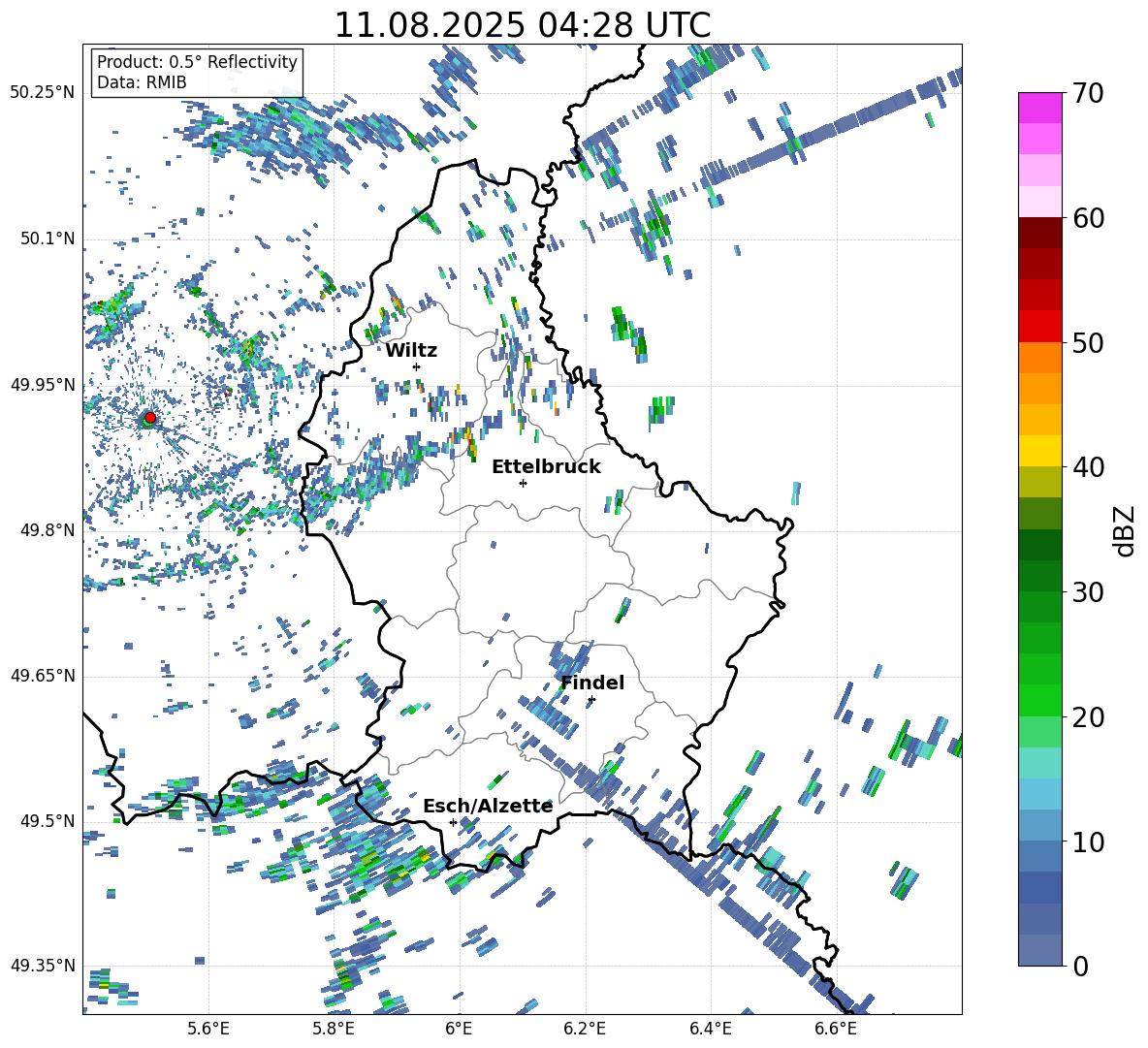Click the 10 tick label on colorbar
This screenshot has width=1148, height=1048.
[x=1089, y=842]
